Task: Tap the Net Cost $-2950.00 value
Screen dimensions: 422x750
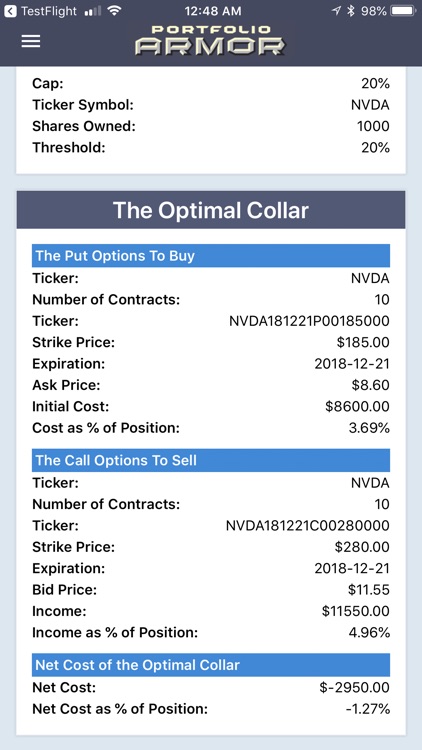Action: (355, 688)
